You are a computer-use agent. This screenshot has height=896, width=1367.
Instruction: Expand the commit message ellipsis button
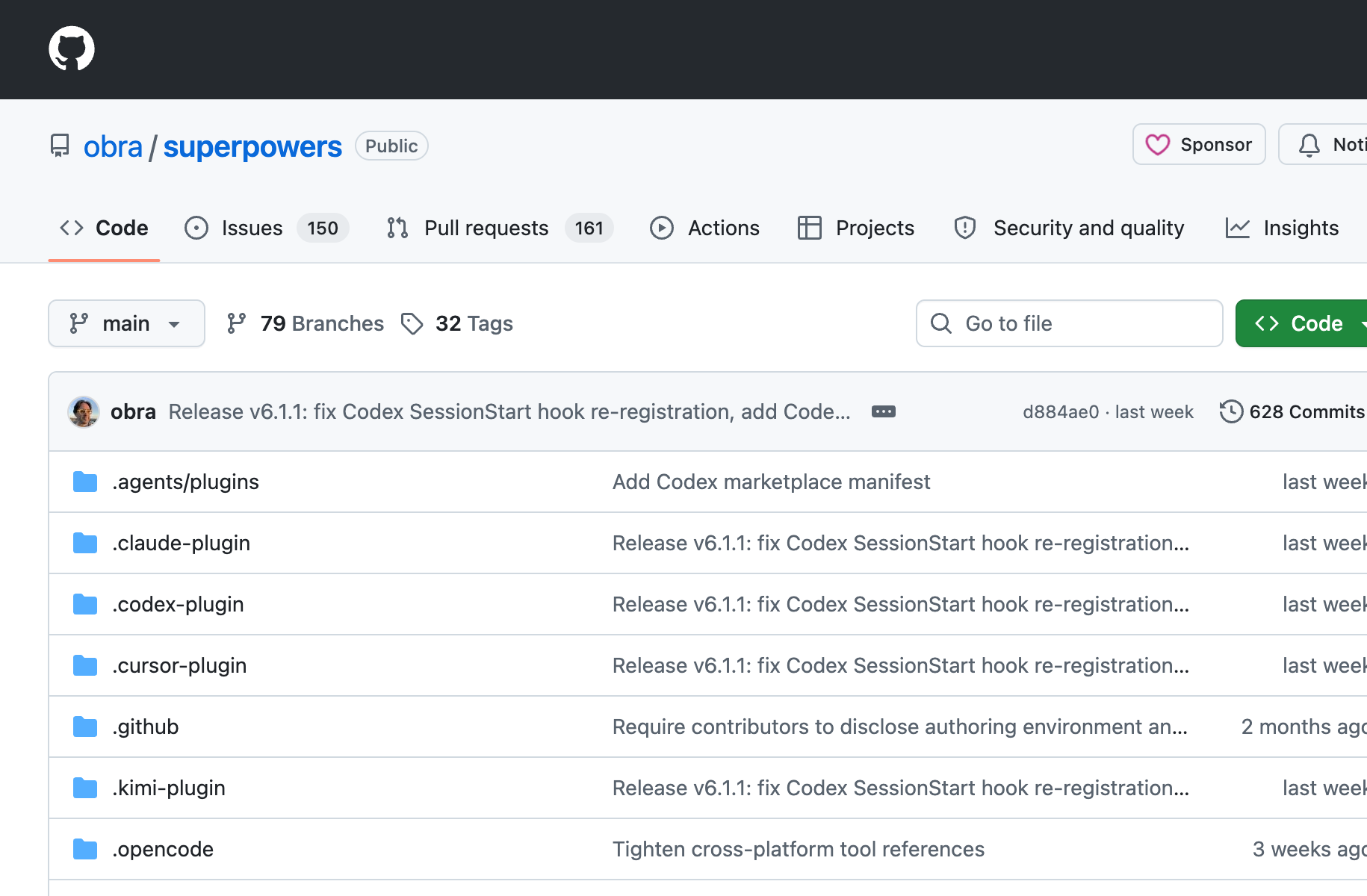[x=884, y=411]
